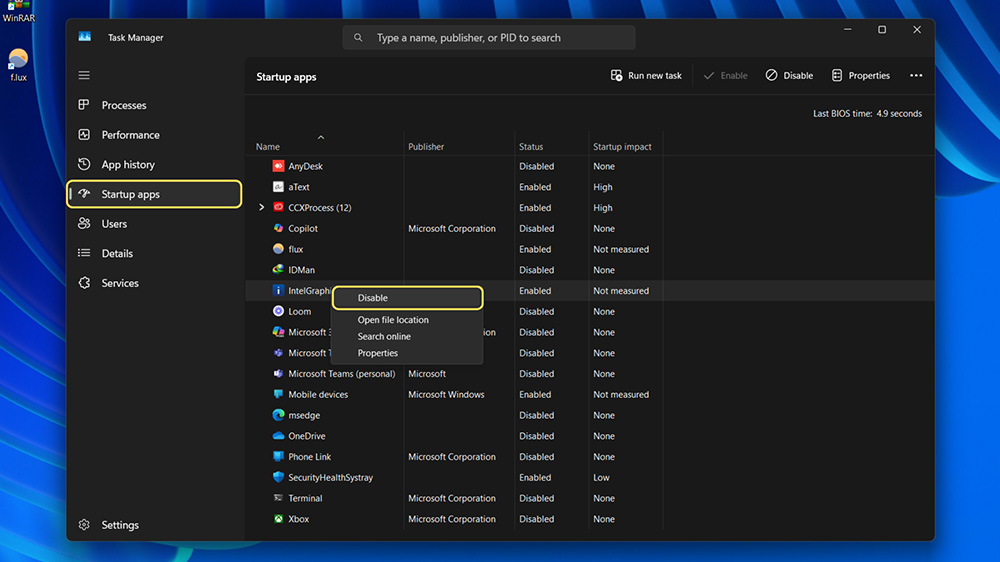This screenshot has height=562, width=1000.
Task: Switch to the Details tab
Action: [x=154, y=253]
